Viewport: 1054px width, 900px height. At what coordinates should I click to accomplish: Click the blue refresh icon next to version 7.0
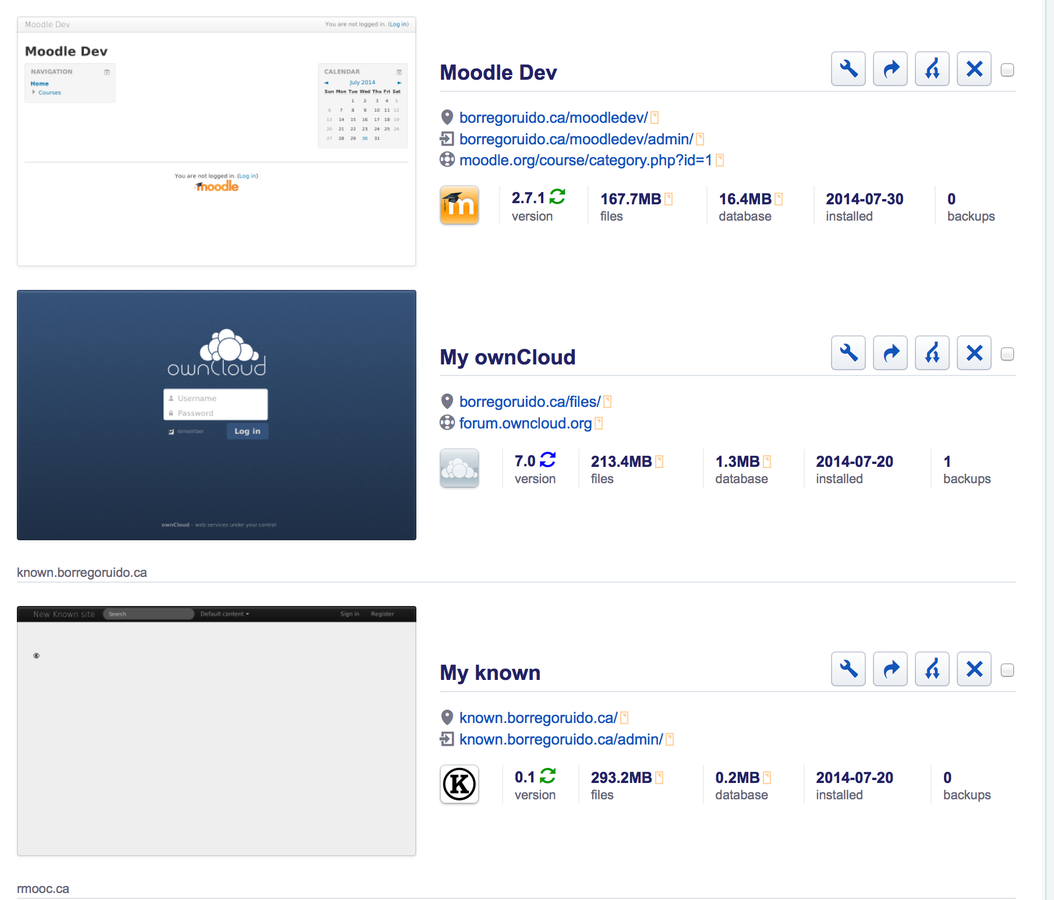548,460
